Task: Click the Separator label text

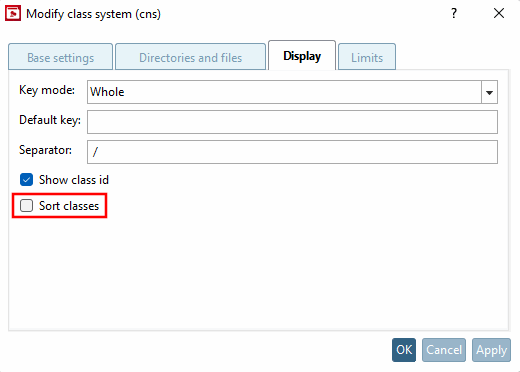Action: tap(45, 150)
